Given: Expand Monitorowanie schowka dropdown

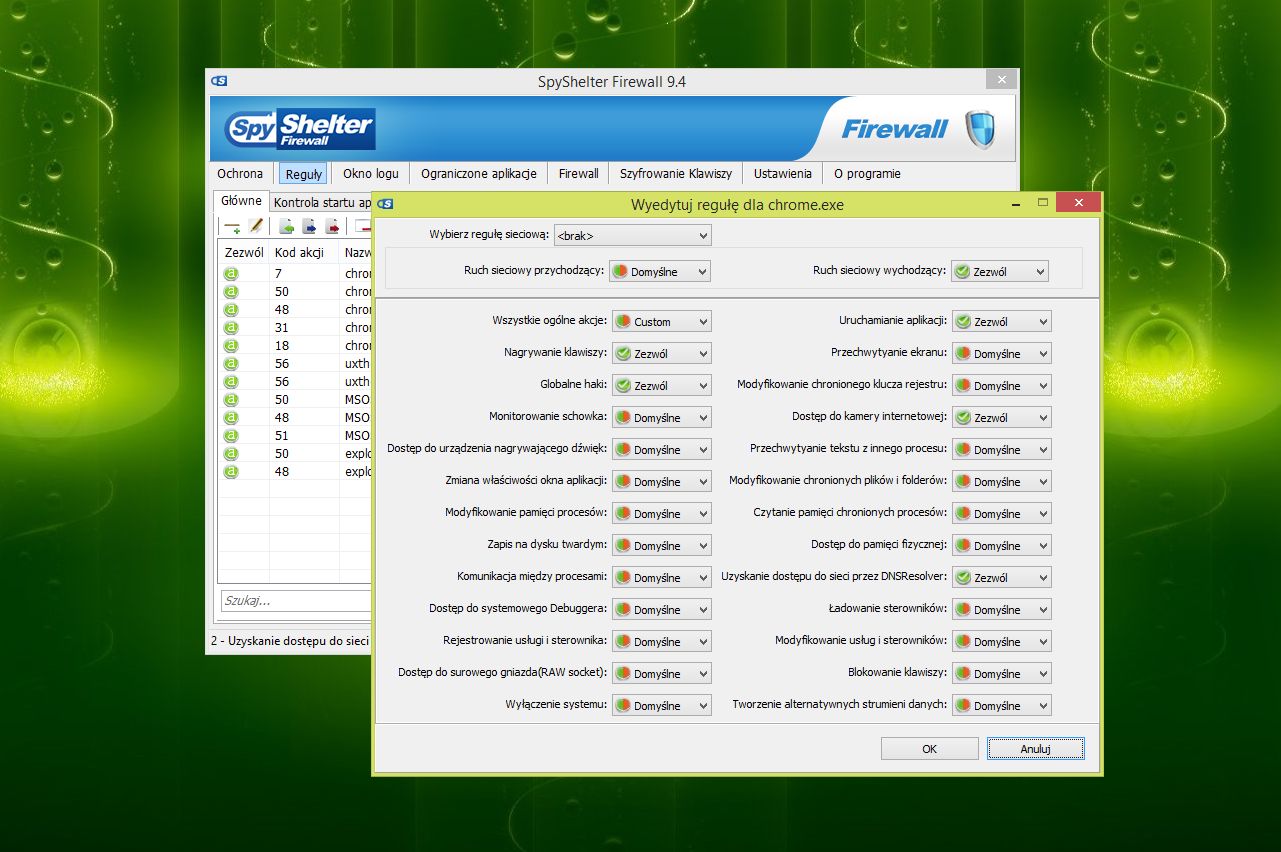Looking at the screenshot, I should [661, 418].
